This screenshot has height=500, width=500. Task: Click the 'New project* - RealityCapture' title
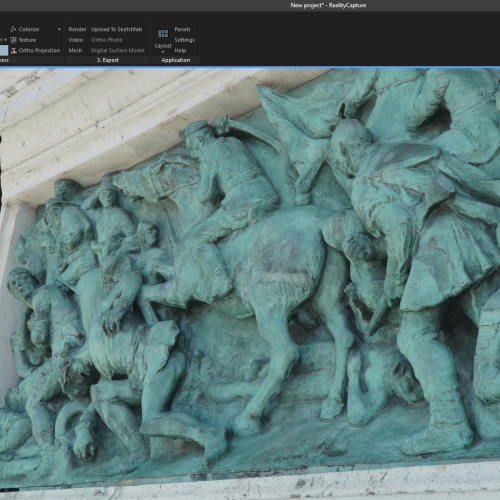pyautogui.click(x=328, y=5)
